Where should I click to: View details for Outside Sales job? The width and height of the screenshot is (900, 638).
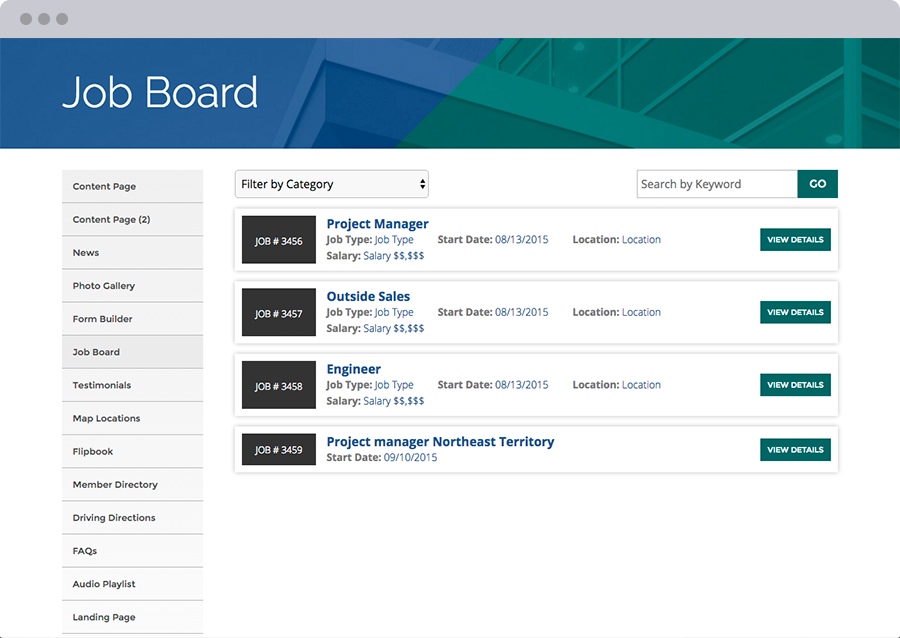coord(795,312)
